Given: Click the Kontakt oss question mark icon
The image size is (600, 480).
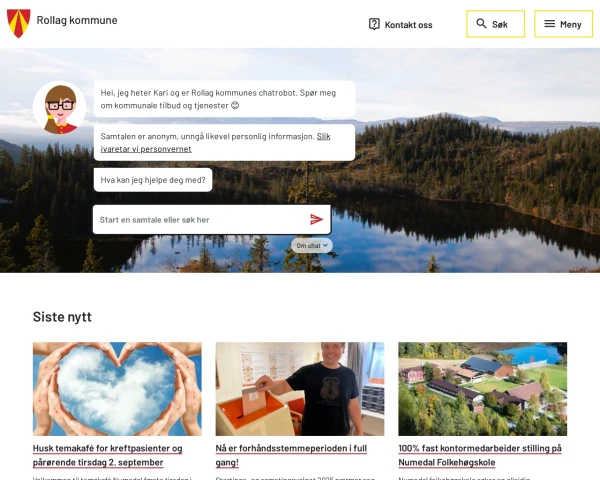Looking at the screenshot, I should (374, 24).
